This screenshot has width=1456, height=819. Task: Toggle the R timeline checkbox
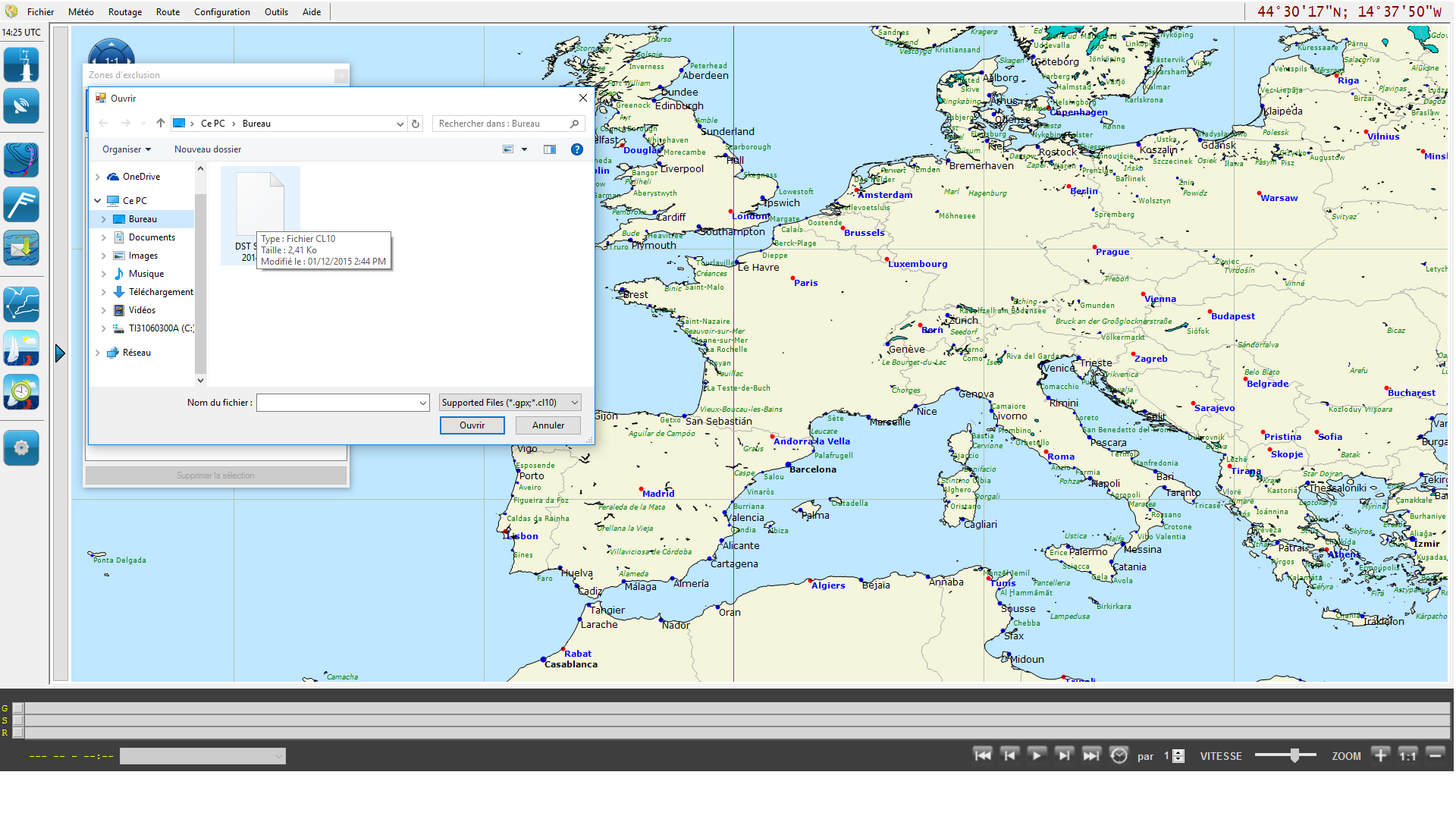[x=18, y=733]
